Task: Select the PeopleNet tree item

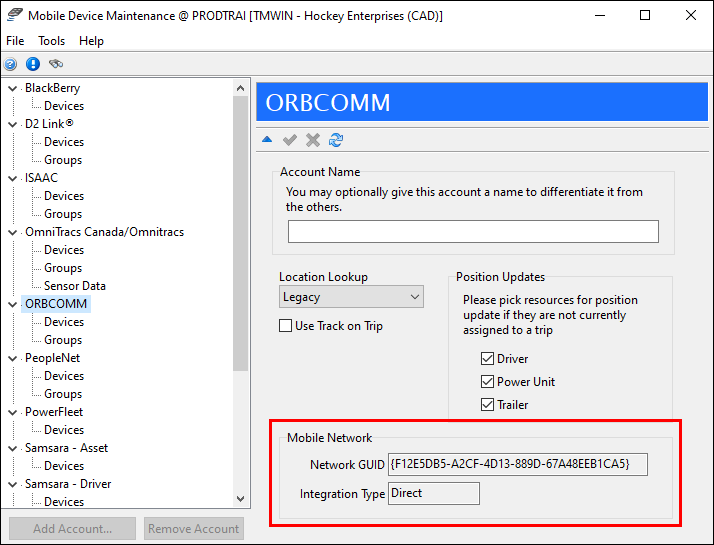Action: tap(52, 358)
